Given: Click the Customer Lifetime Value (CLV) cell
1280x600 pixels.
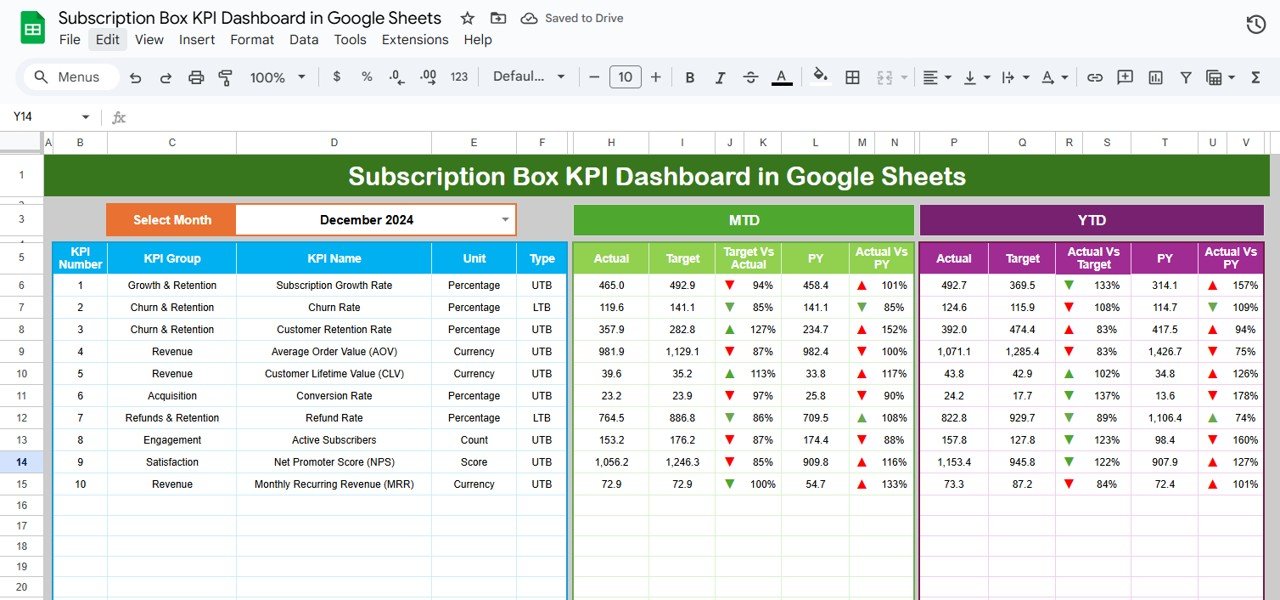Looking at the screenshot, I should click(334, 374).
